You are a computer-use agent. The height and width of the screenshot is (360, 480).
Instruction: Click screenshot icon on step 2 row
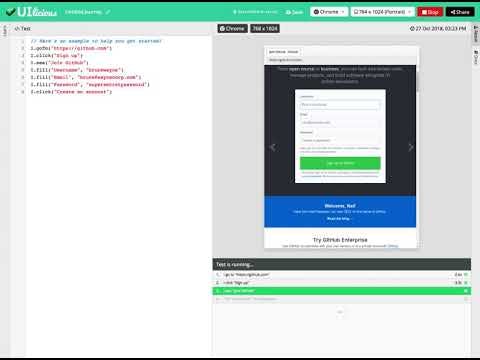click(x=466, y=283)
